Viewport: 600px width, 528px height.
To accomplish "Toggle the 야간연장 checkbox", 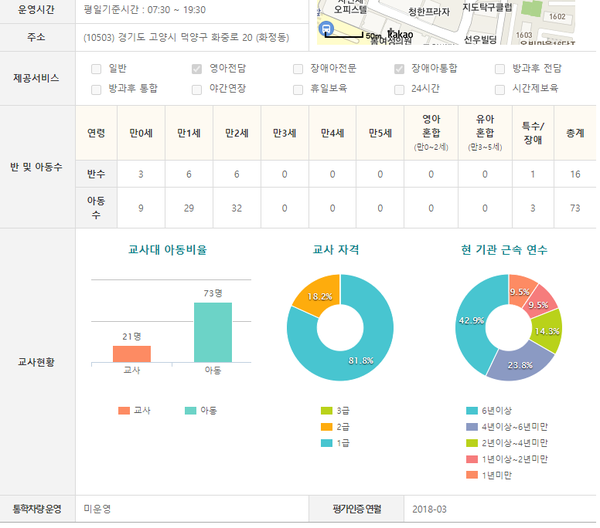I will click(x=197, y=90).
